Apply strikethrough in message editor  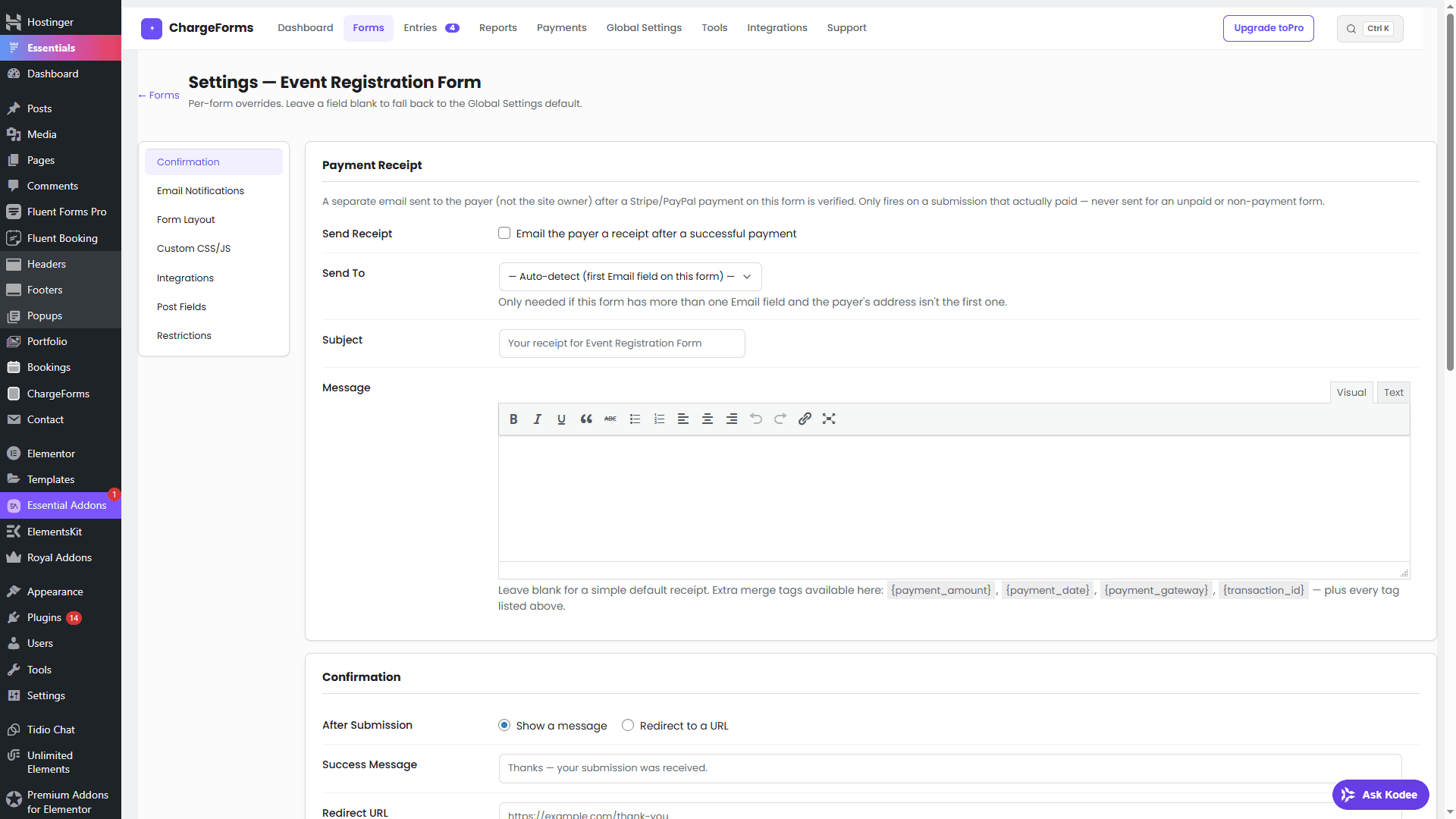(x=610, y=419)
